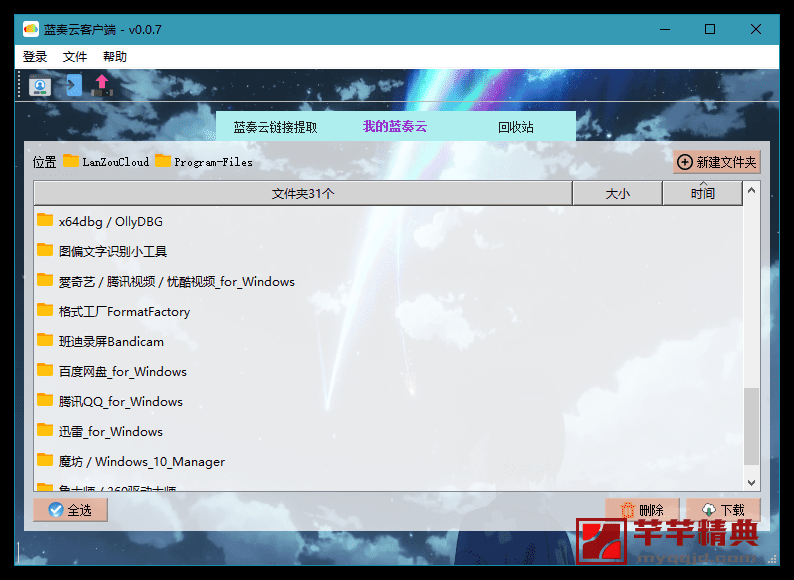Viewport: 794px width, 580px height.
Task: Maximize the 蓝奏云客户端 window
Action: pos(710,29)
